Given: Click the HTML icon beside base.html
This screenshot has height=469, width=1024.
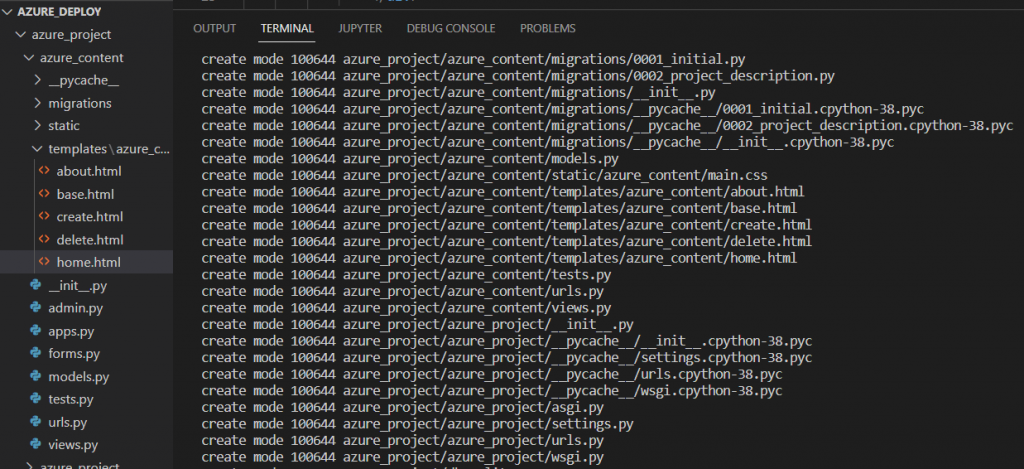Looking at the screenshot, I should [44, 194].
